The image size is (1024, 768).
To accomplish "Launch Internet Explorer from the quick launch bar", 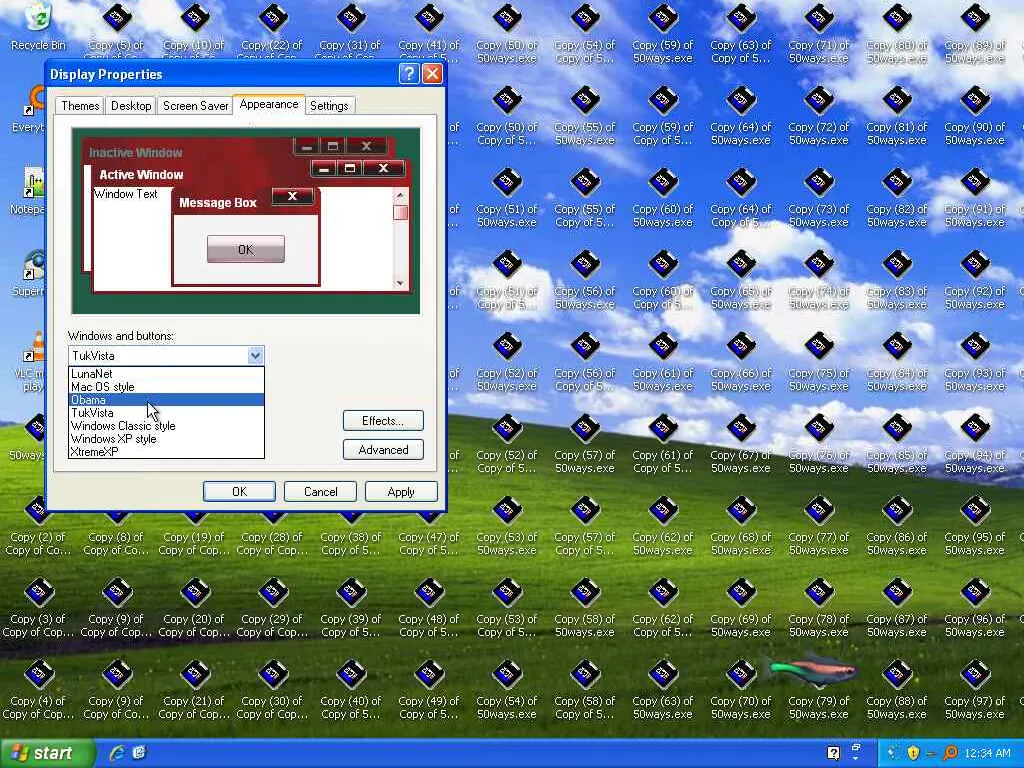I will [118, 753].
